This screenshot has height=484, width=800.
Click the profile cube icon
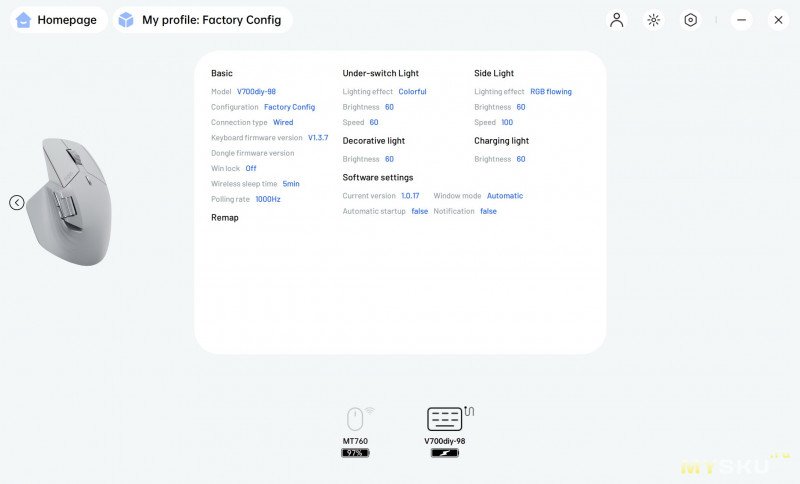click(126, 20)
